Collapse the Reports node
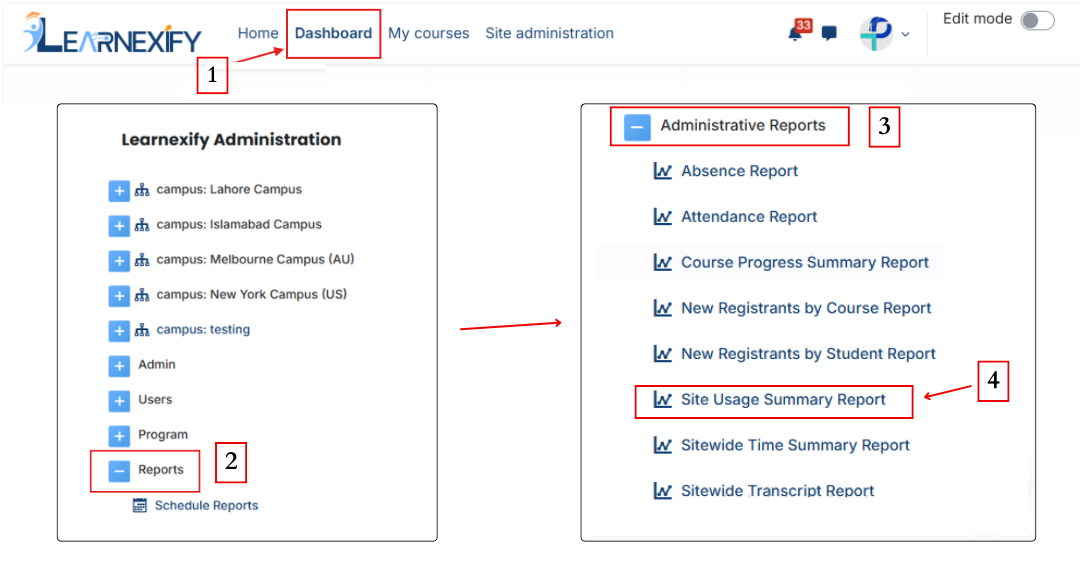Image resolution: width=1080 pixels, height=566 pixels. (119, 471)
